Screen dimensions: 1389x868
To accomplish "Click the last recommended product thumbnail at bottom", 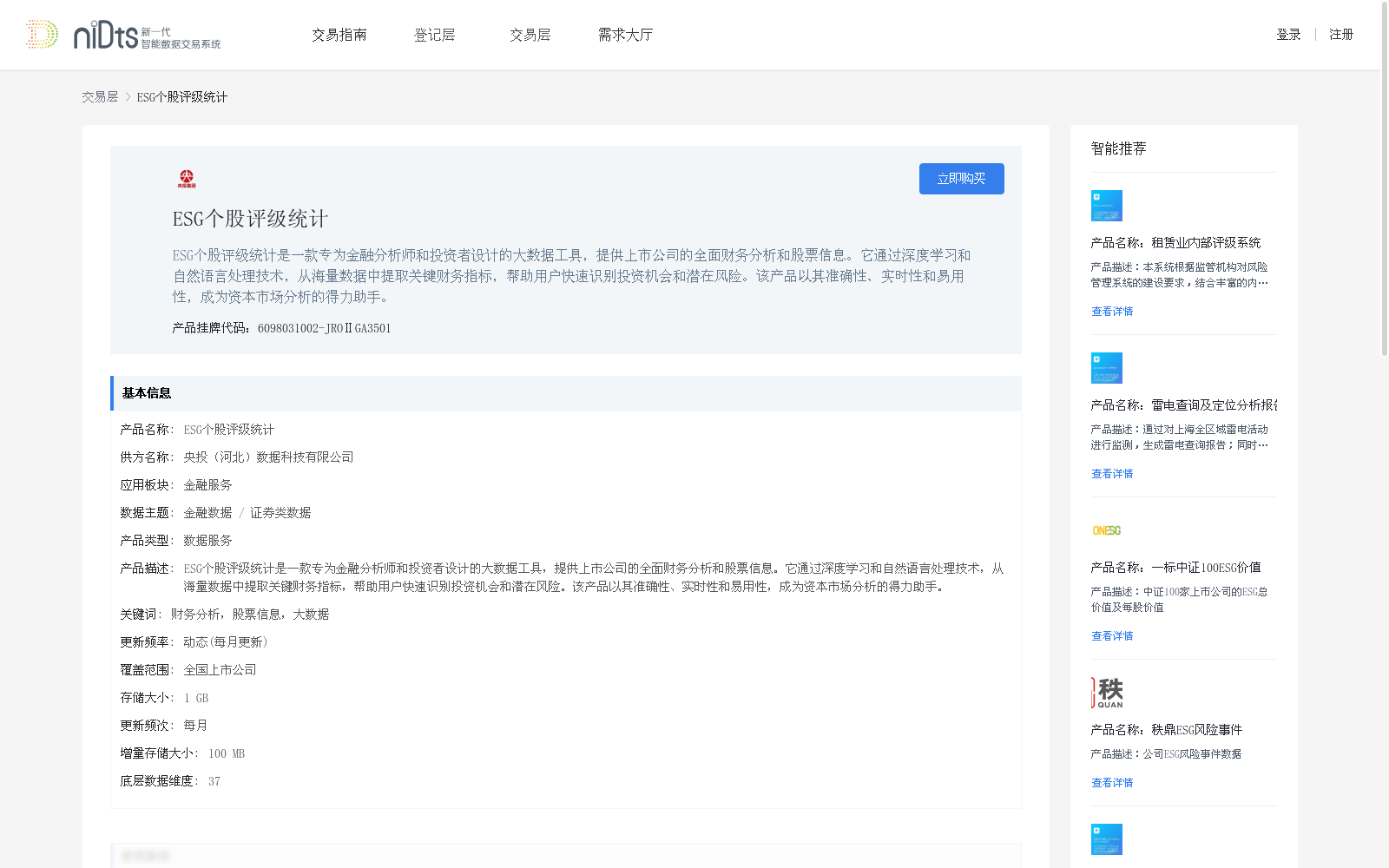I will pos(1107,839).
